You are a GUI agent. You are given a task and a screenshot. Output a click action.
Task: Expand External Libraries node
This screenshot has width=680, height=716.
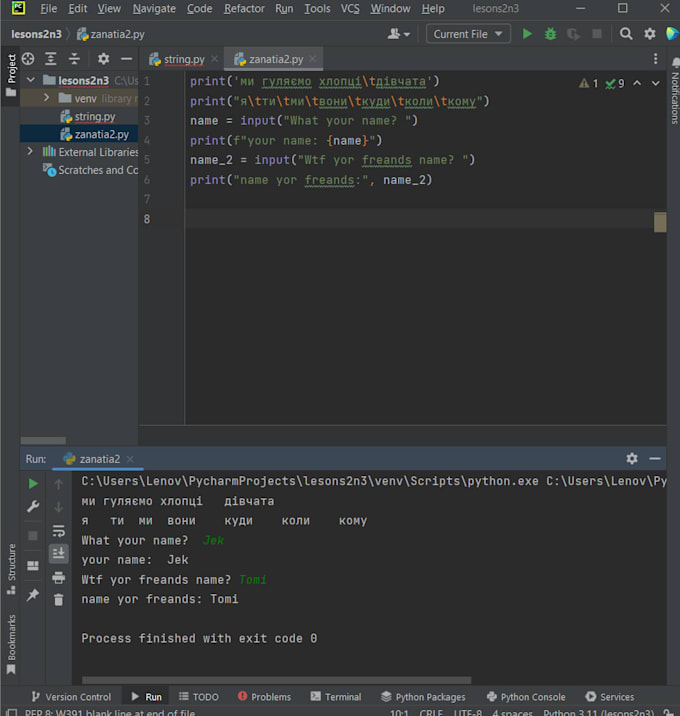point(31,152)
